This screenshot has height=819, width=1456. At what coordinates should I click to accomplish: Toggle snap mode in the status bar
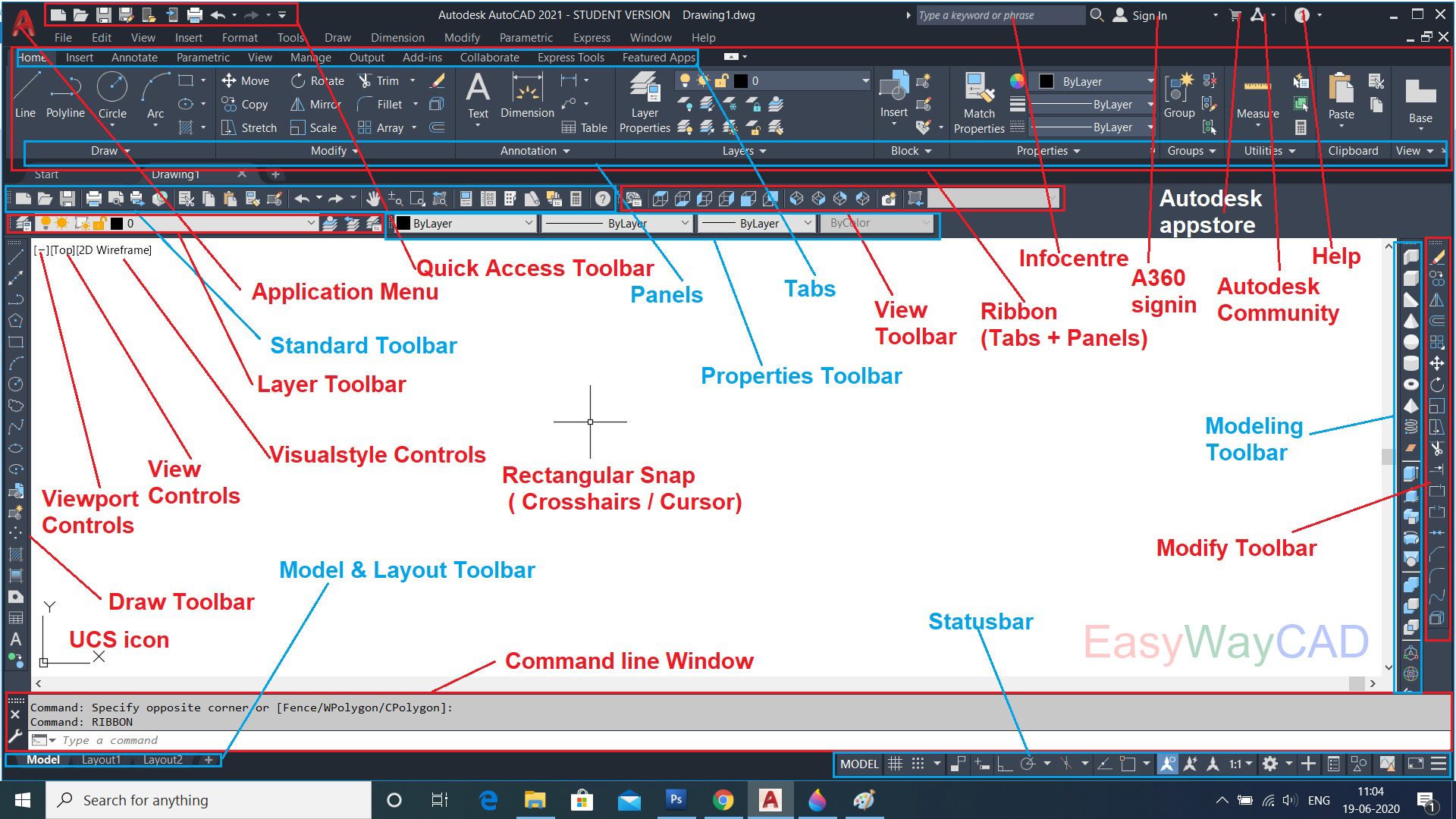tap(918, 764)
